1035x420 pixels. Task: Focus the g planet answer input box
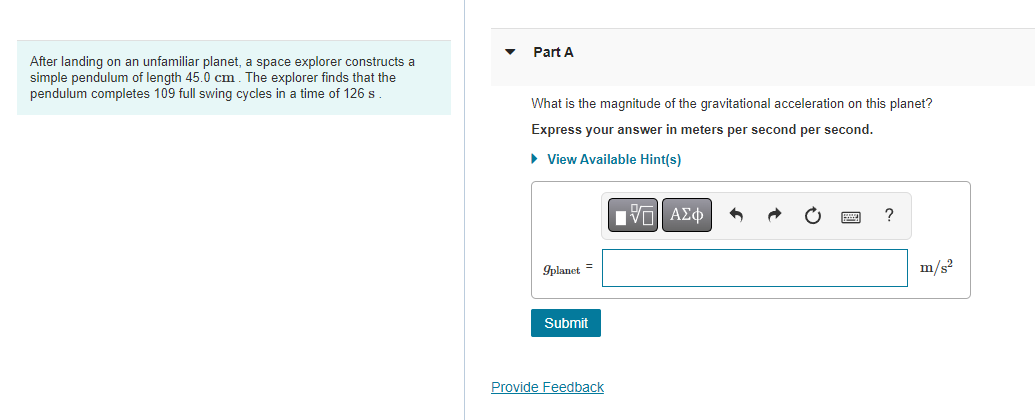(754, 268)
